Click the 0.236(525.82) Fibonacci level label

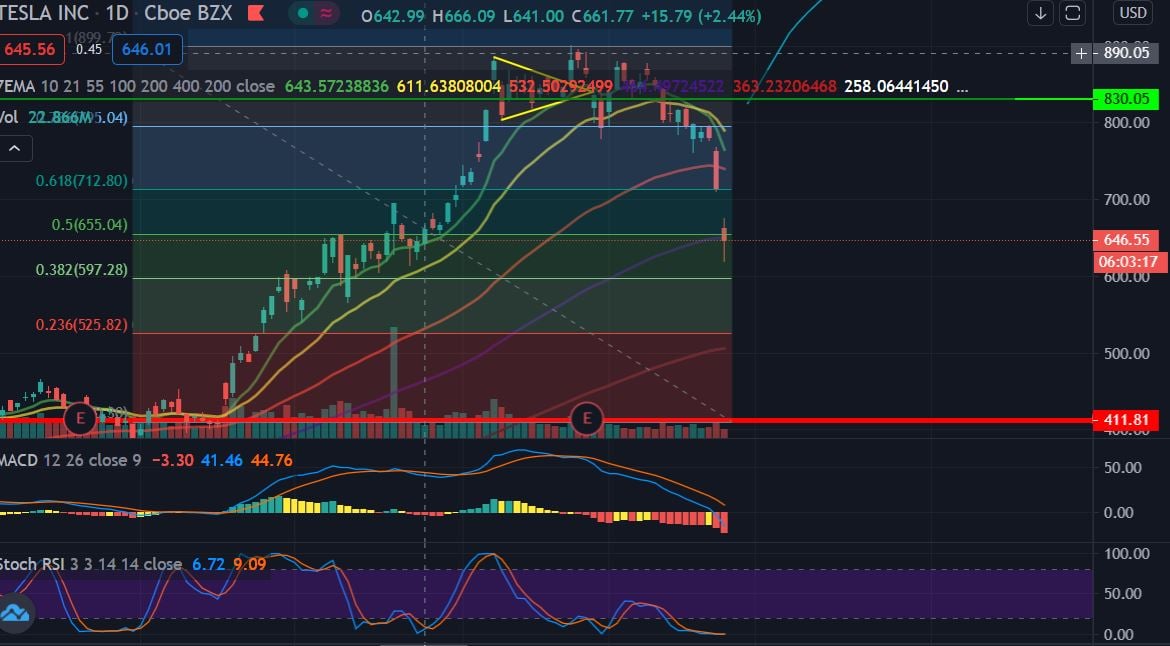click(81, 324)
